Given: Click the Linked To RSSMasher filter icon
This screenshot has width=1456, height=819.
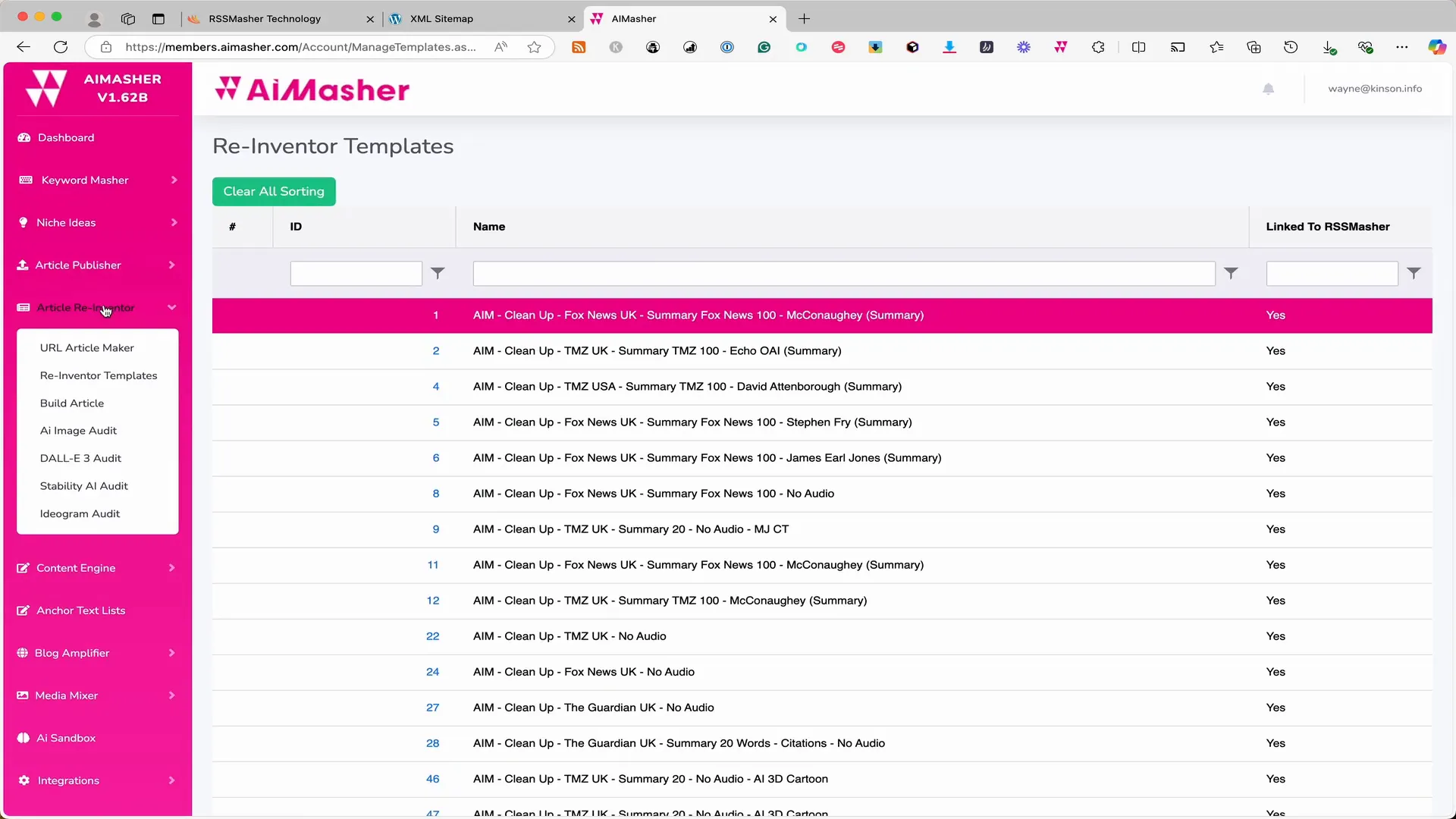Looking at the screenshot, I should click(1414, 273).
